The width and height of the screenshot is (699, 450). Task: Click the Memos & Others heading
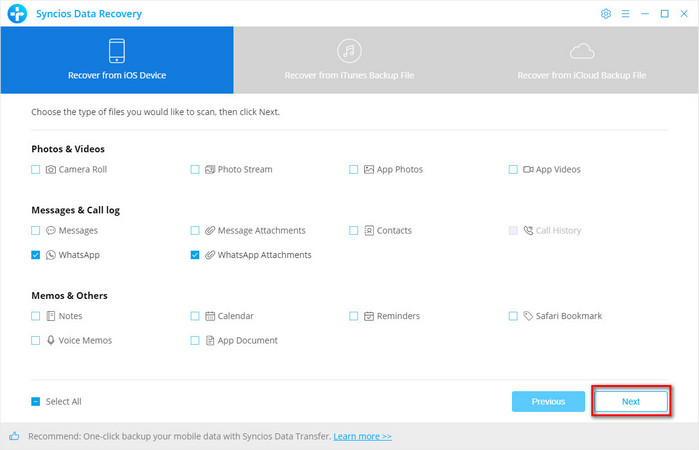pos(69,296)
